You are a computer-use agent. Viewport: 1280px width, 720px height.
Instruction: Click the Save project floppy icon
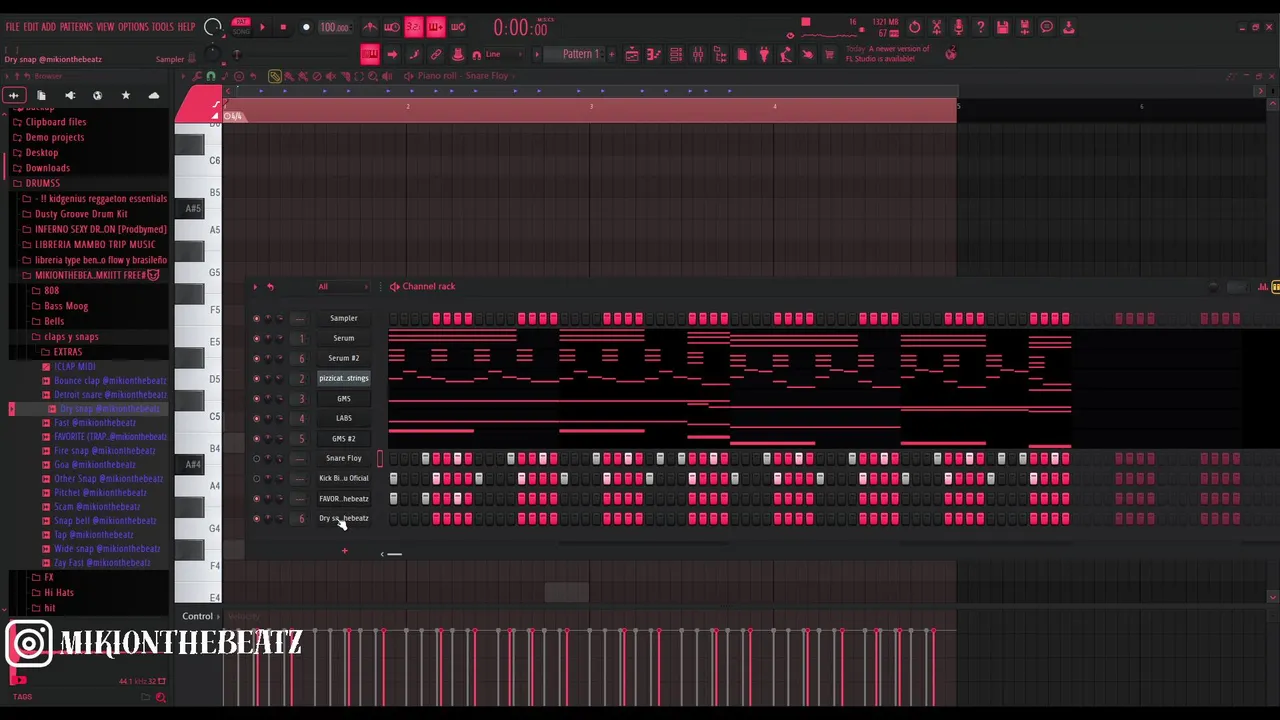1002,27
